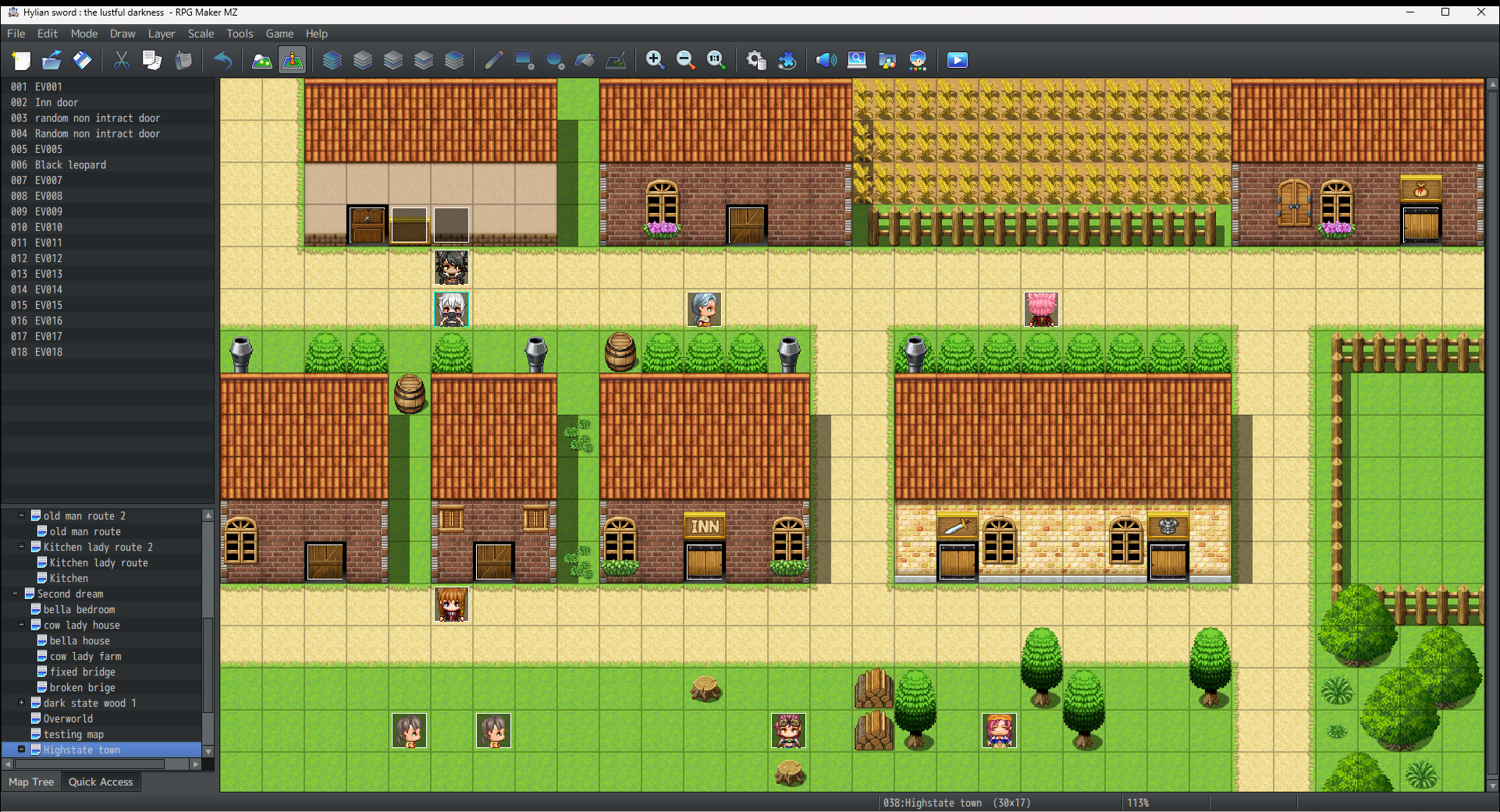This screenshot has height=812, width=1500.
Task: Open the Plugin Manager
Action: coord(787,60)
